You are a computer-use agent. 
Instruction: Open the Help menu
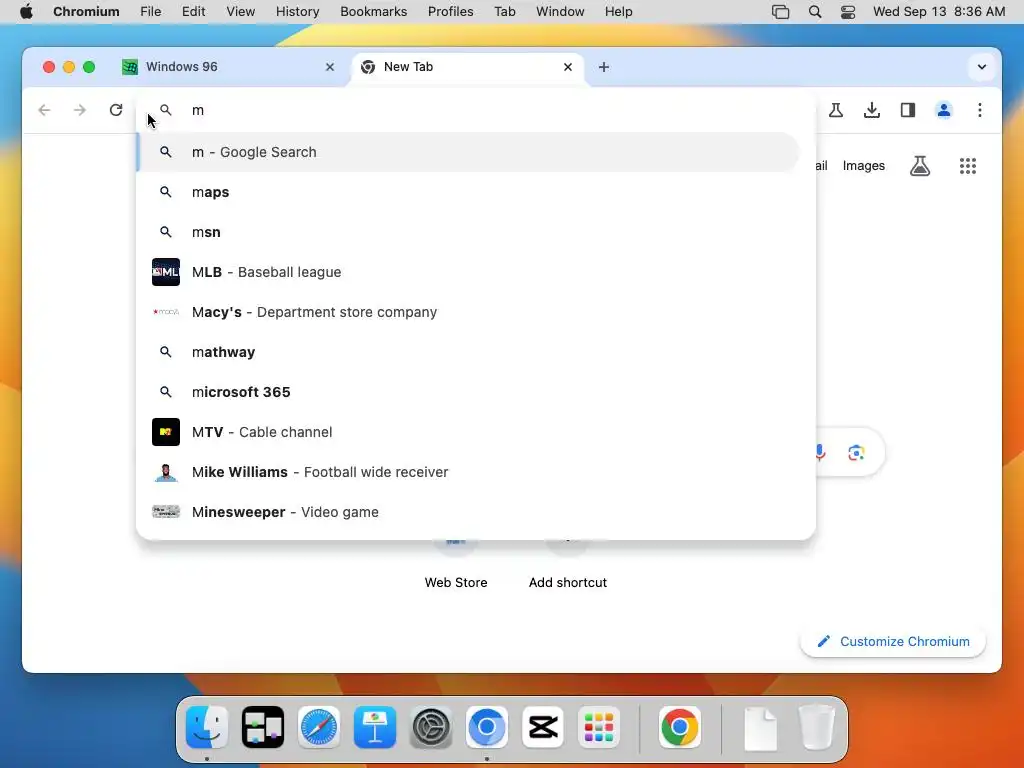click(x=618, y=12)
